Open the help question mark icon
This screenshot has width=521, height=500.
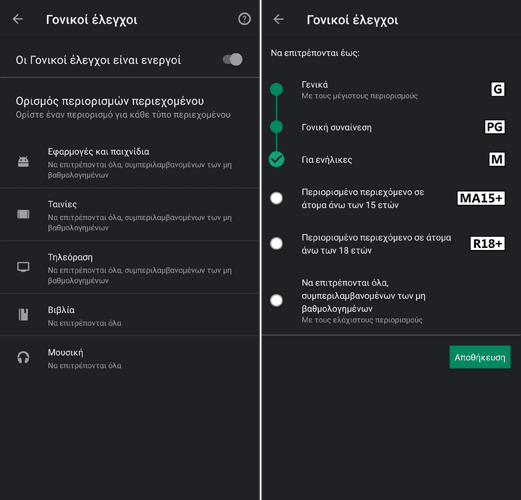coord(244,19)
